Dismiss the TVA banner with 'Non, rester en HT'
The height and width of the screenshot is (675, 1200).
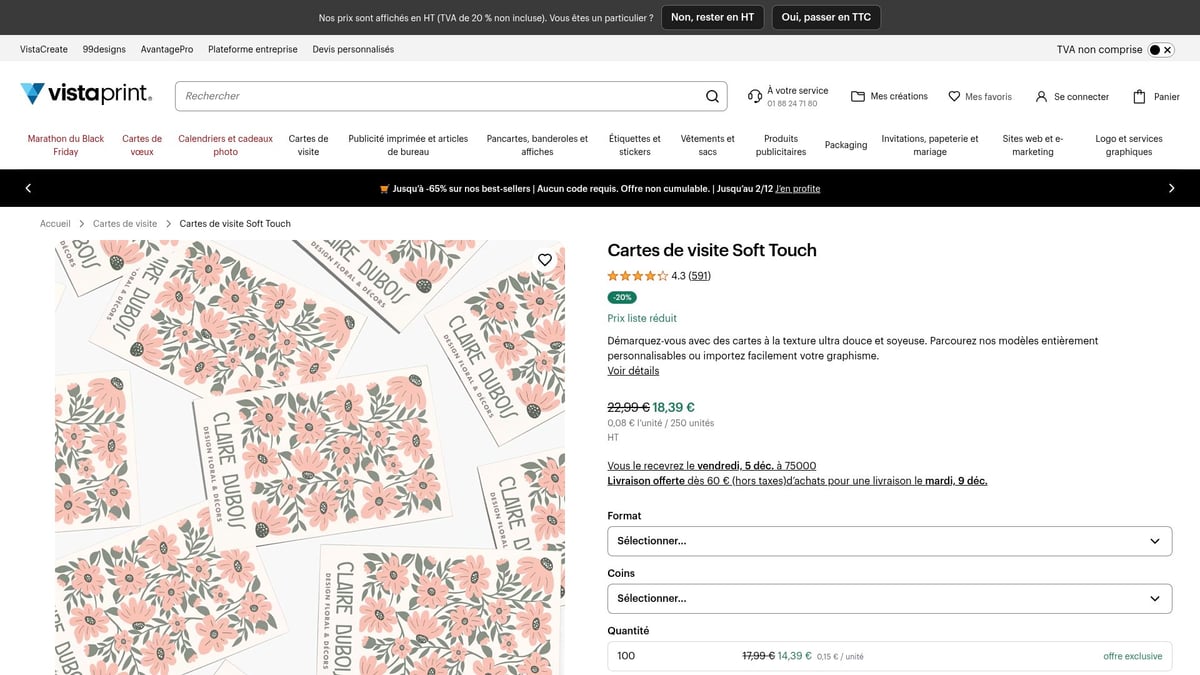pos(712,17)
